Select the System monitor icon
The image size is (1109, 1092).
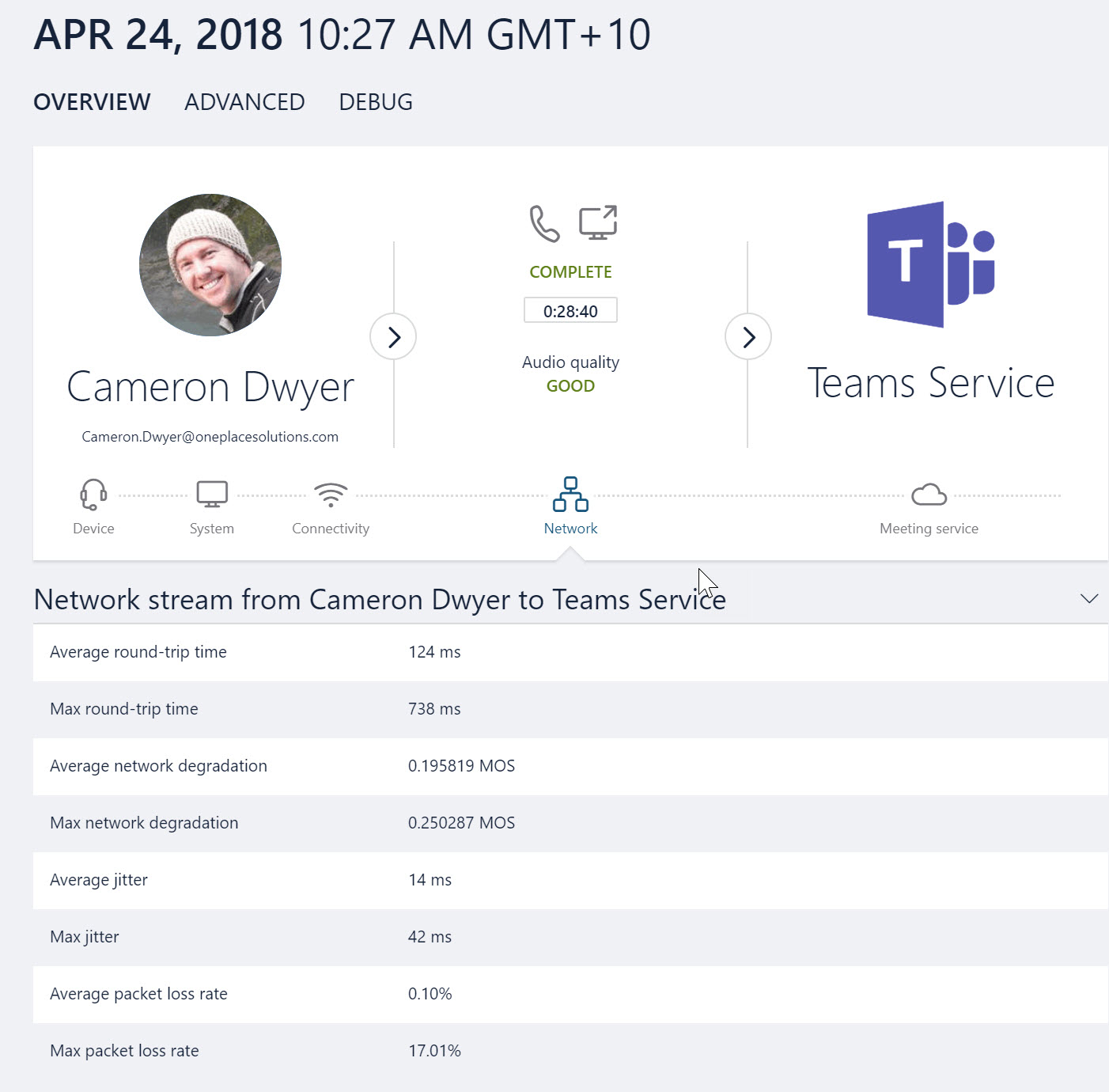coord(211,492)
